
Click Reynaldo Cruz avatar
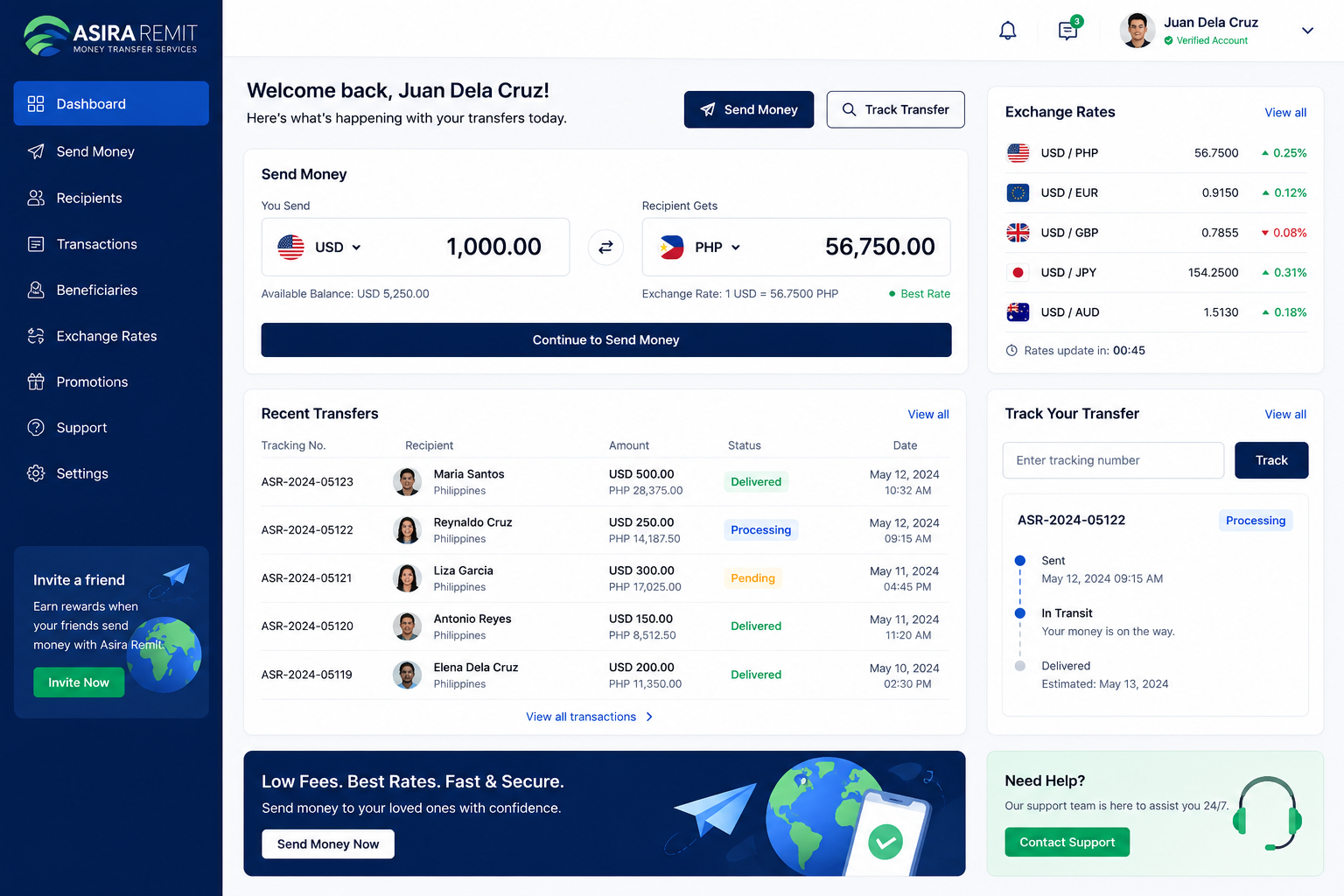point(407,529)
